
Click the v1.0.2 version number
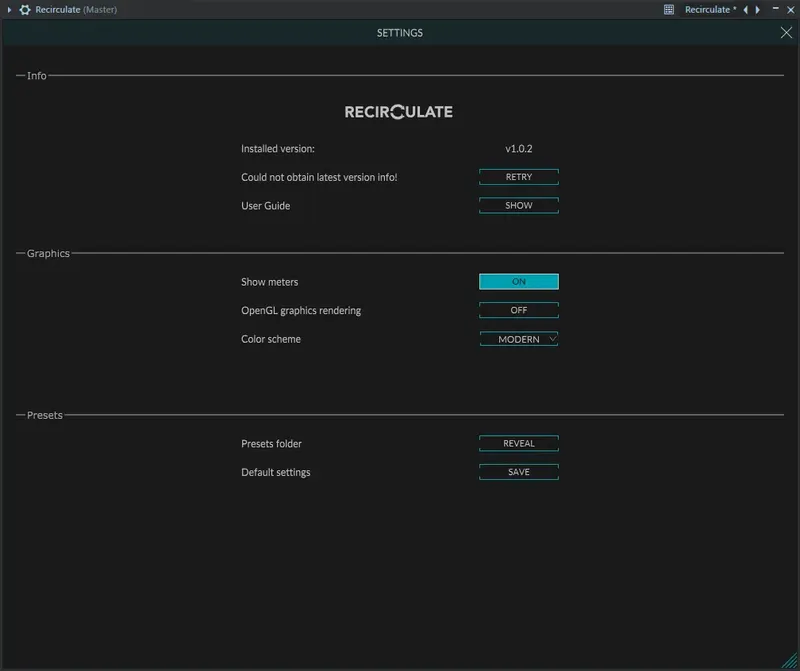point(518,148)
